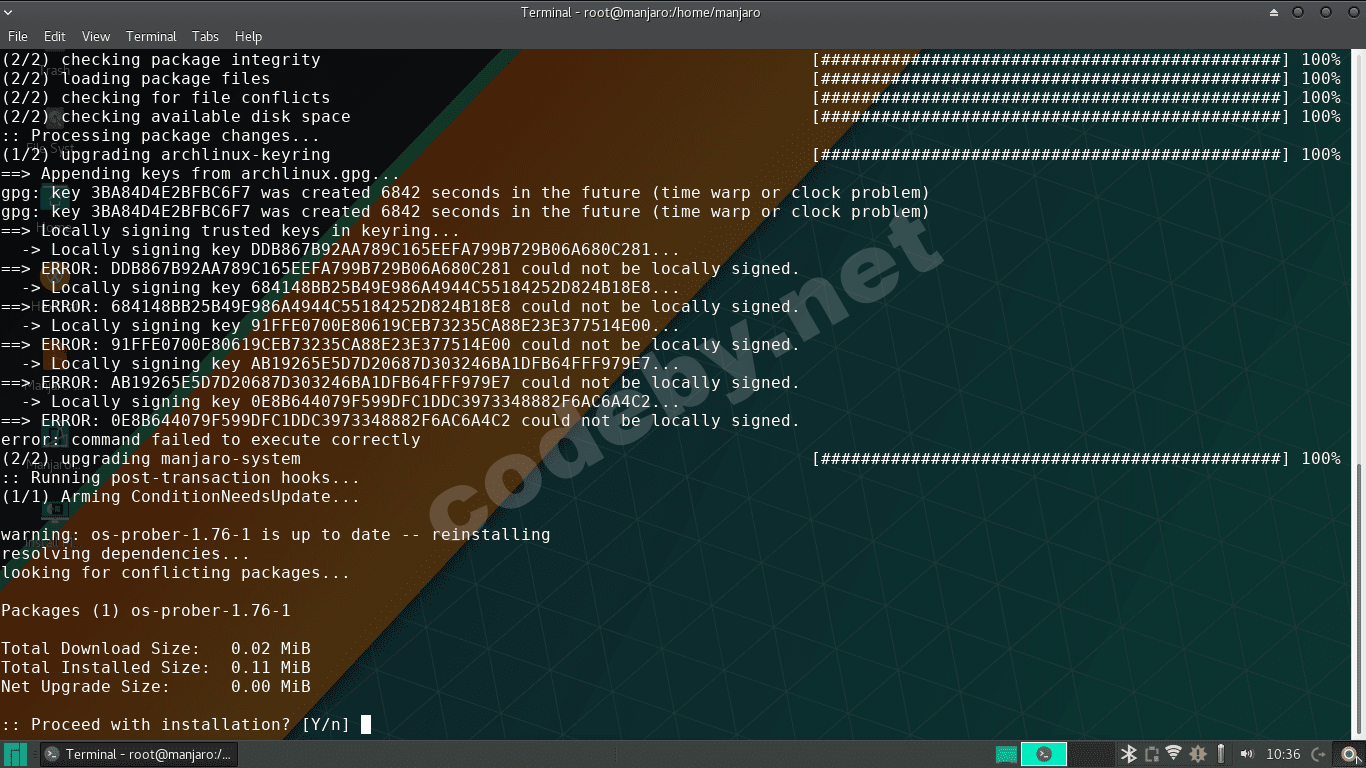Open the volume speaker icon

(1247, 754)
